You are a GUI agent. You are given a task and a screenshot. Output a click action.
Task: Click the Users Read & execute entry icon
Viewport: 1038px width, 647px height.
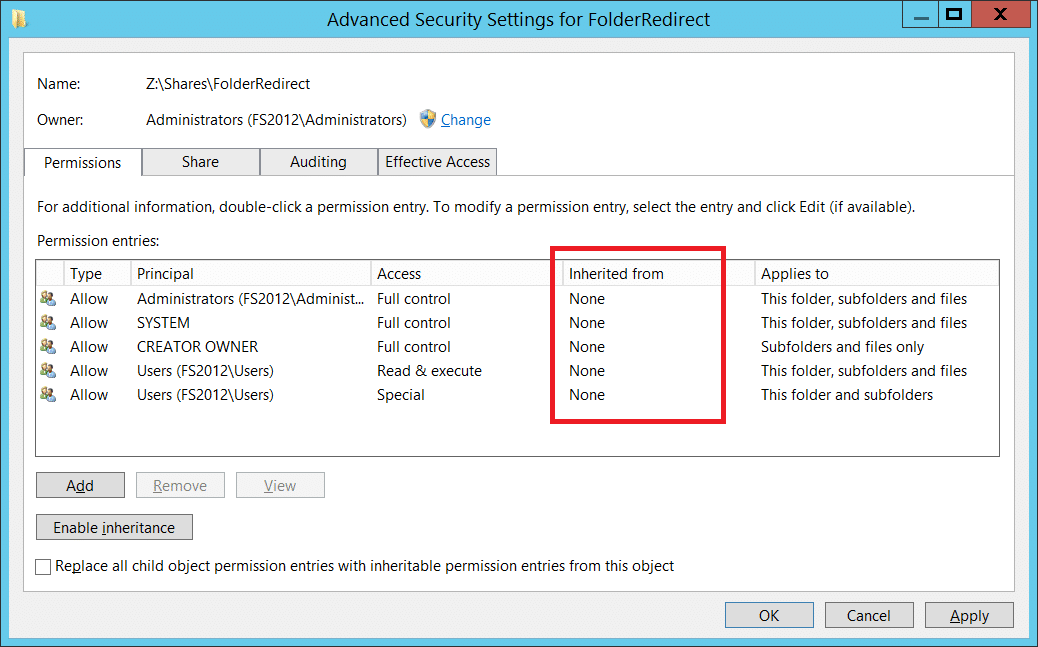pos(48,370)
